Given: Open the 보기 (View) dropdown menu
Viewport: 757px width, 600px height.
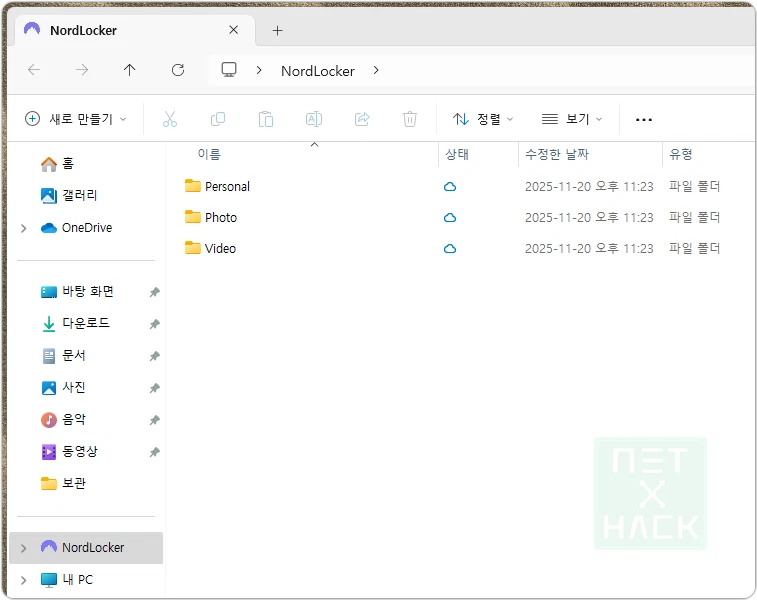Looking at the screenshot, I should (x=572, y=119).
